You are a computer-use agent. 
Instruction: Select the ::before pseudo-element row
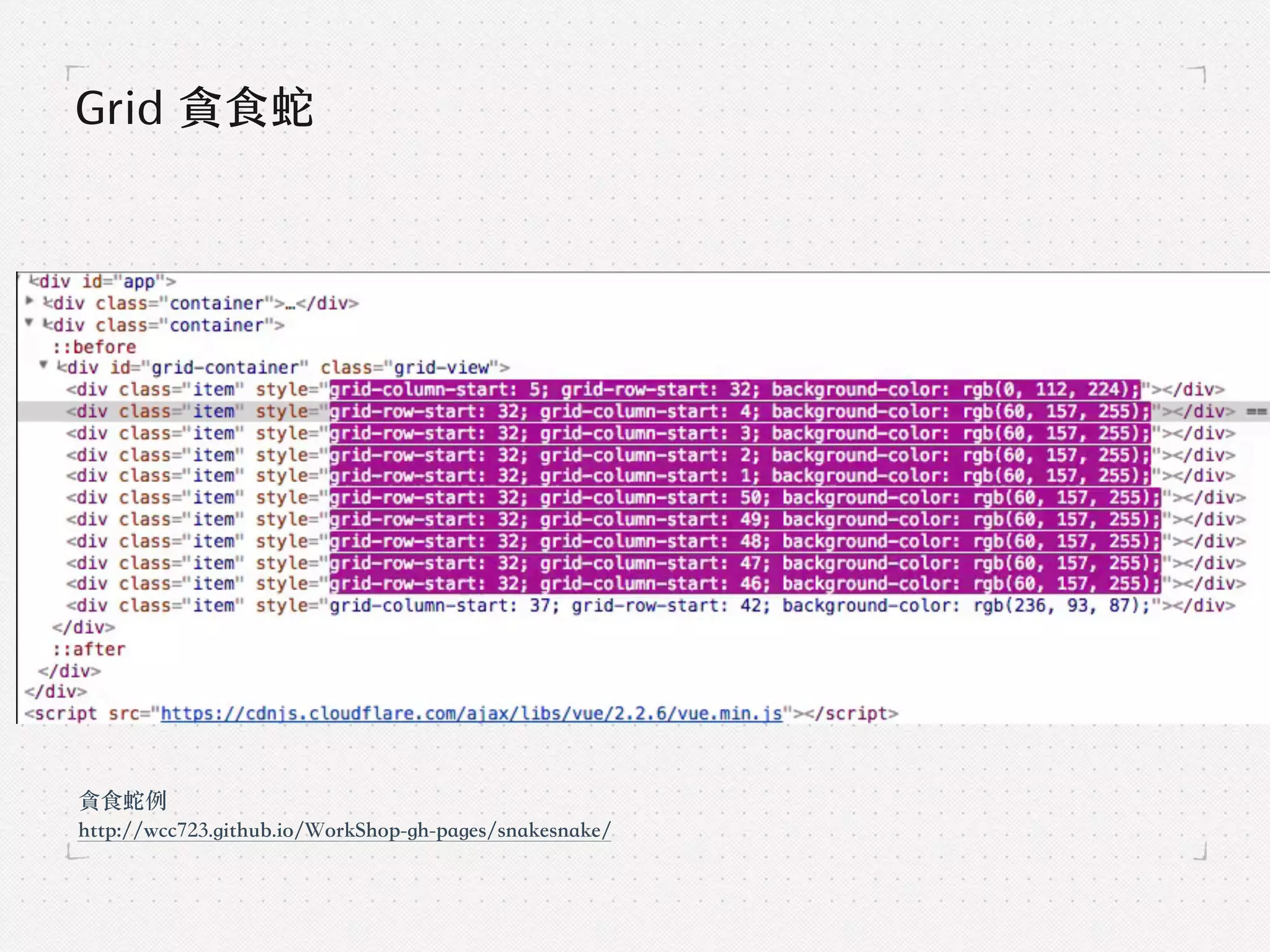click(x=94, y=347)
